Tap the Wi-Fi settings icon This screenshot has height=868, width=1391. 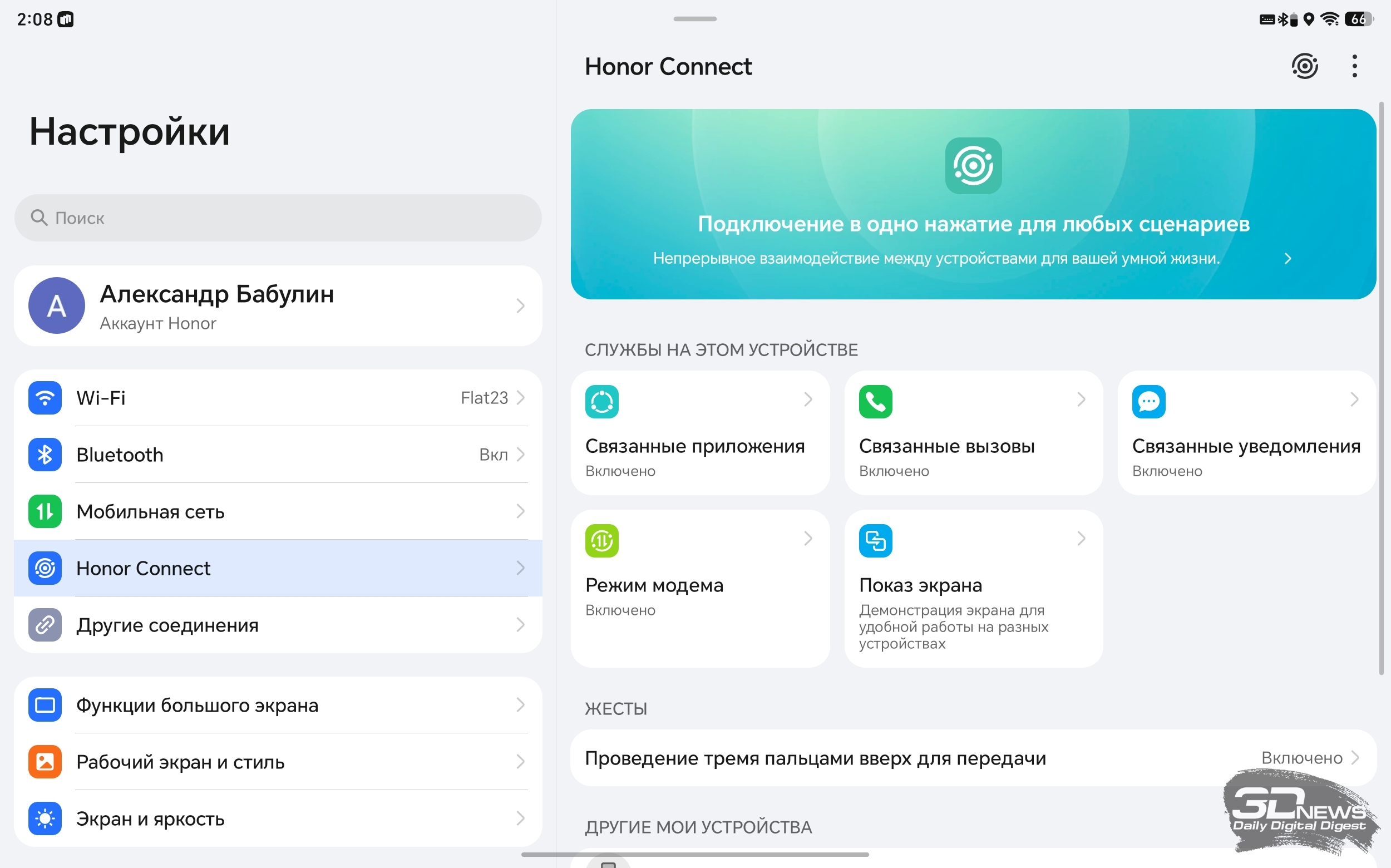(x=45, y=397)
